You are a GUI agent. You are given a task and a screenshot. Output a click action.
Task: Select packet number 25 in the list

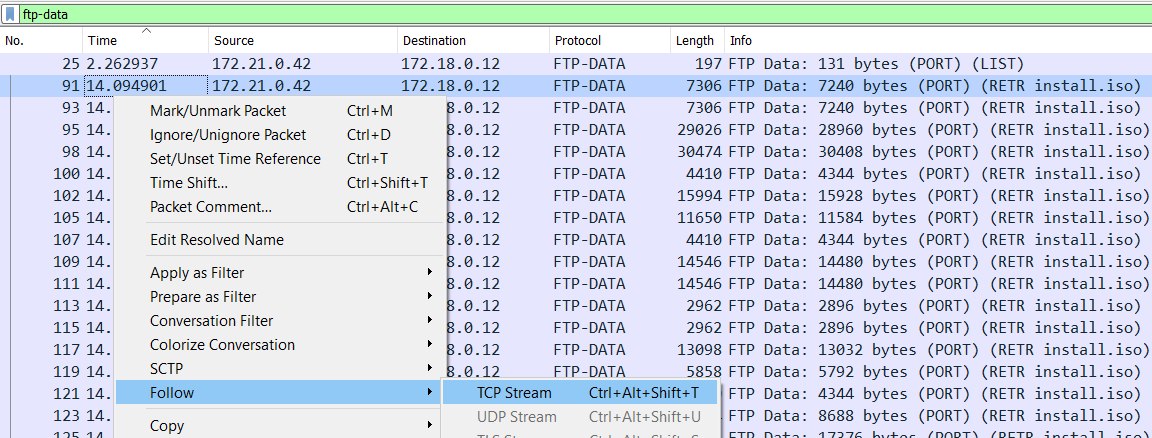[x=70, y=64]
